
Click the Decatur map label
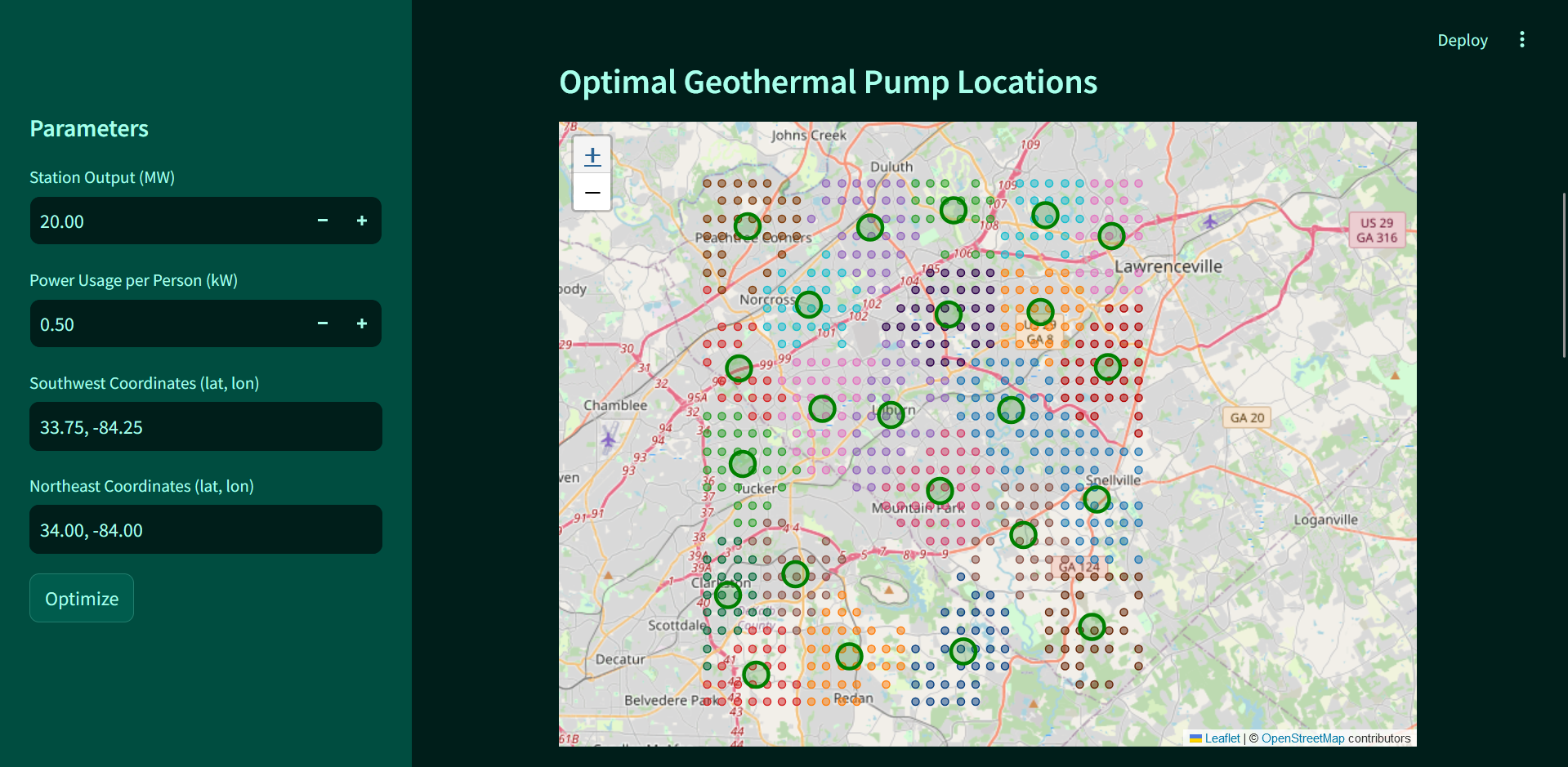point(620,659)
